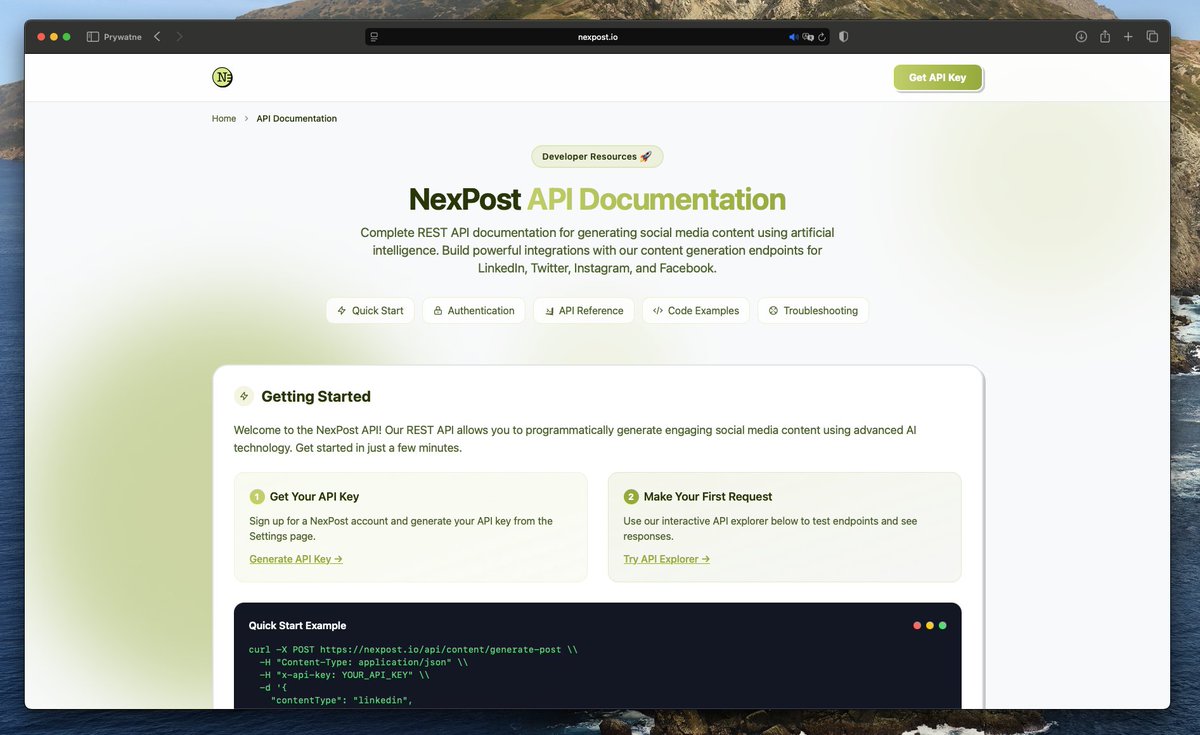The width and height of the screenshot is (1200, 735).
Task: Click the red dot in code block
Action: [x=917, y=626]
